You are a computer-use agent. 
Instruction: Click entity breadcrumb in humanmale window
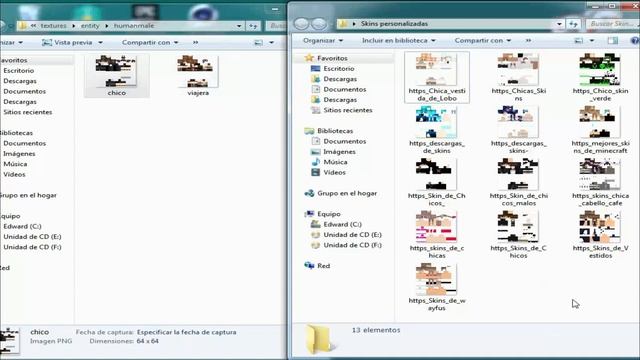[x=90, y=26]
